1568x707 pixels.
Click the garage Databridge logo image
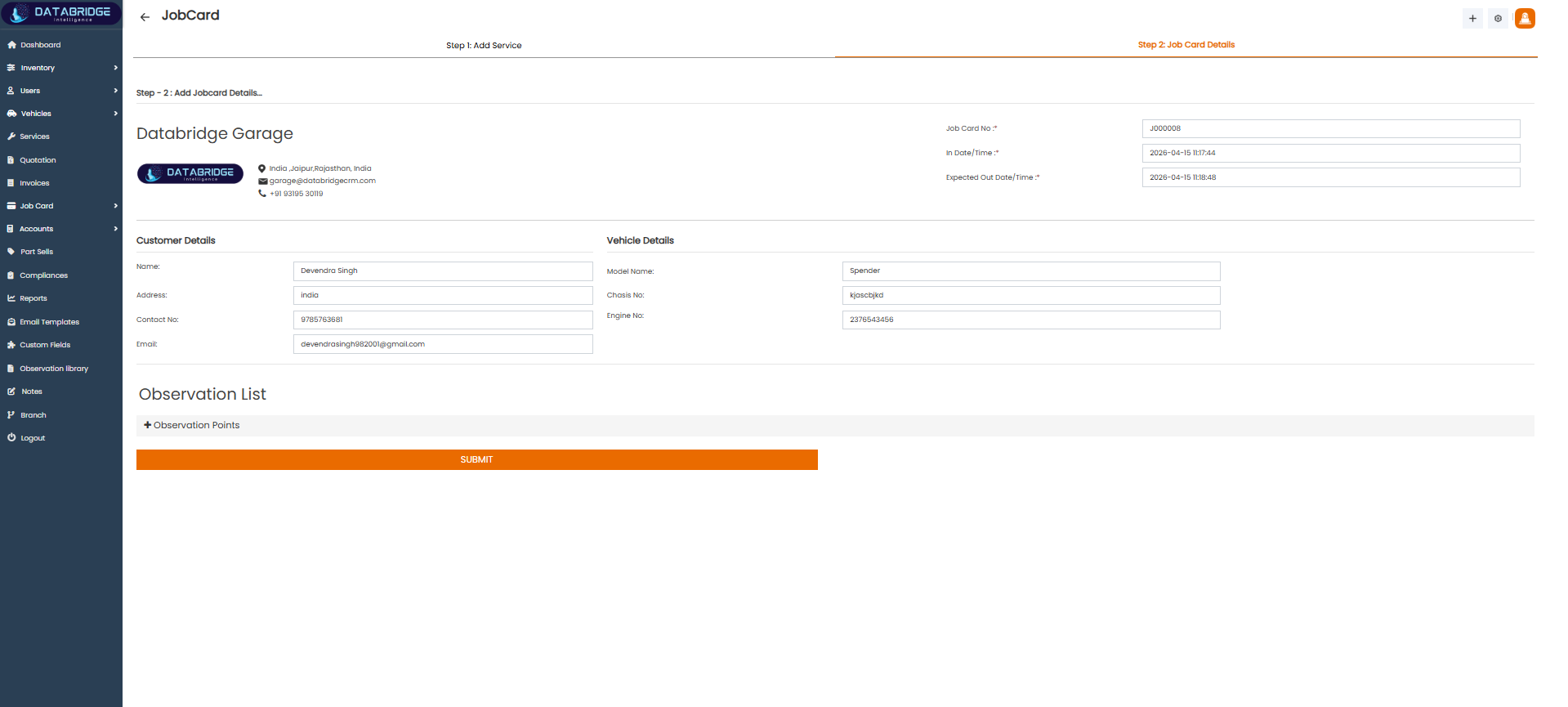pos(190,173)
